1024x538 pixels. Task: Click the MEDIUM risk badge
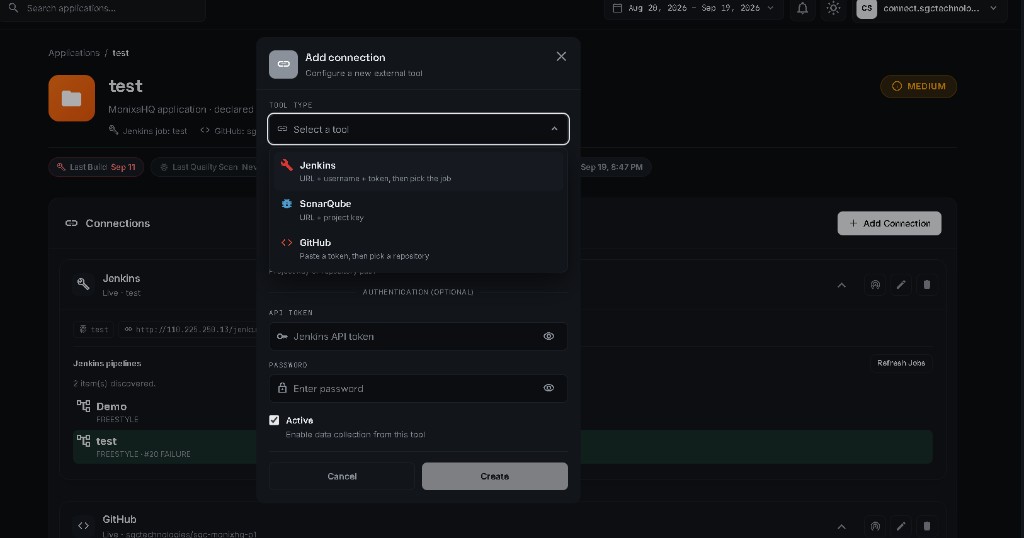point(918,86)
